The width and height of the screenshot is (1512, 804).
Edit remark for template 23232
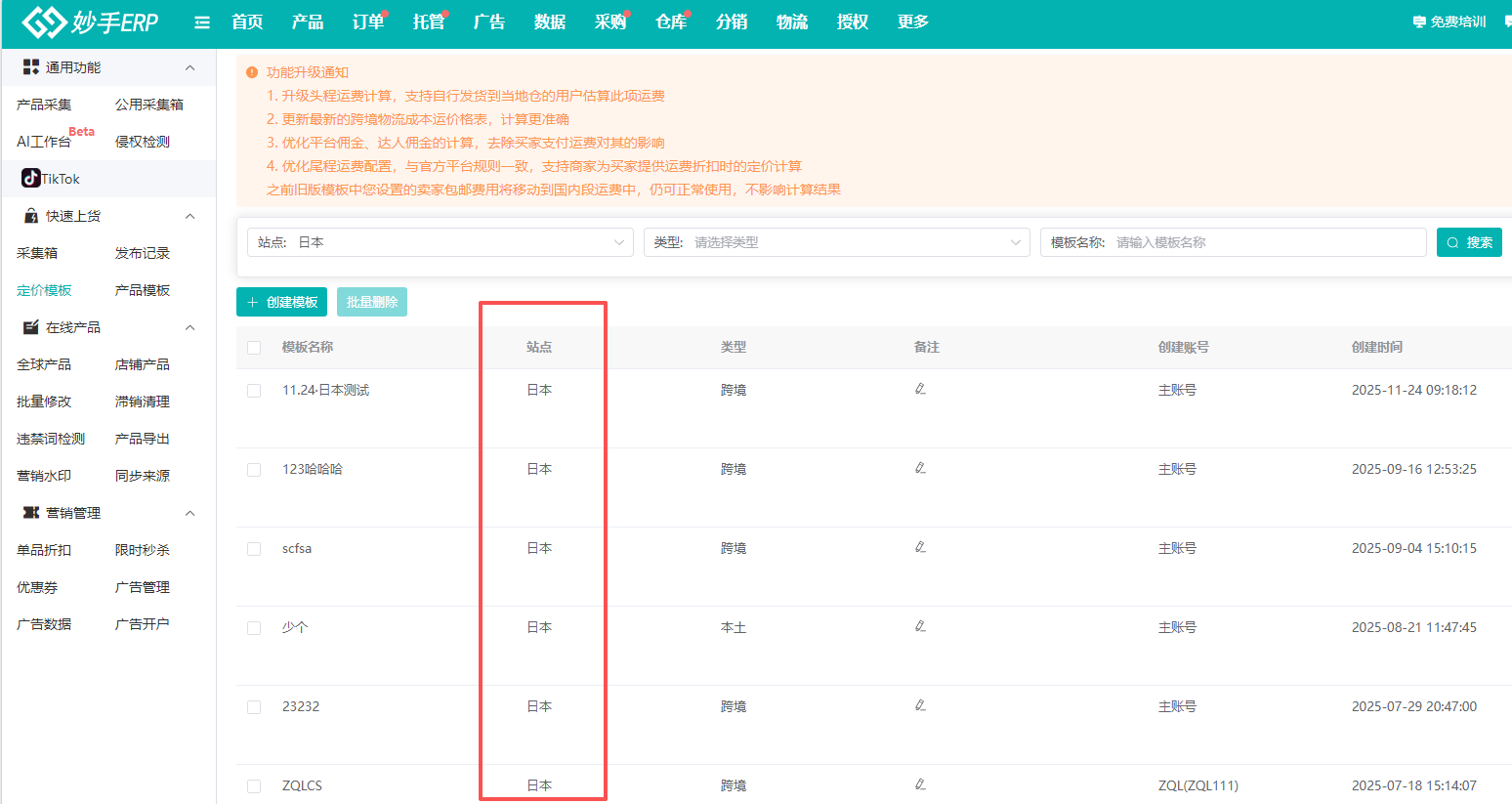coord(920,705)
